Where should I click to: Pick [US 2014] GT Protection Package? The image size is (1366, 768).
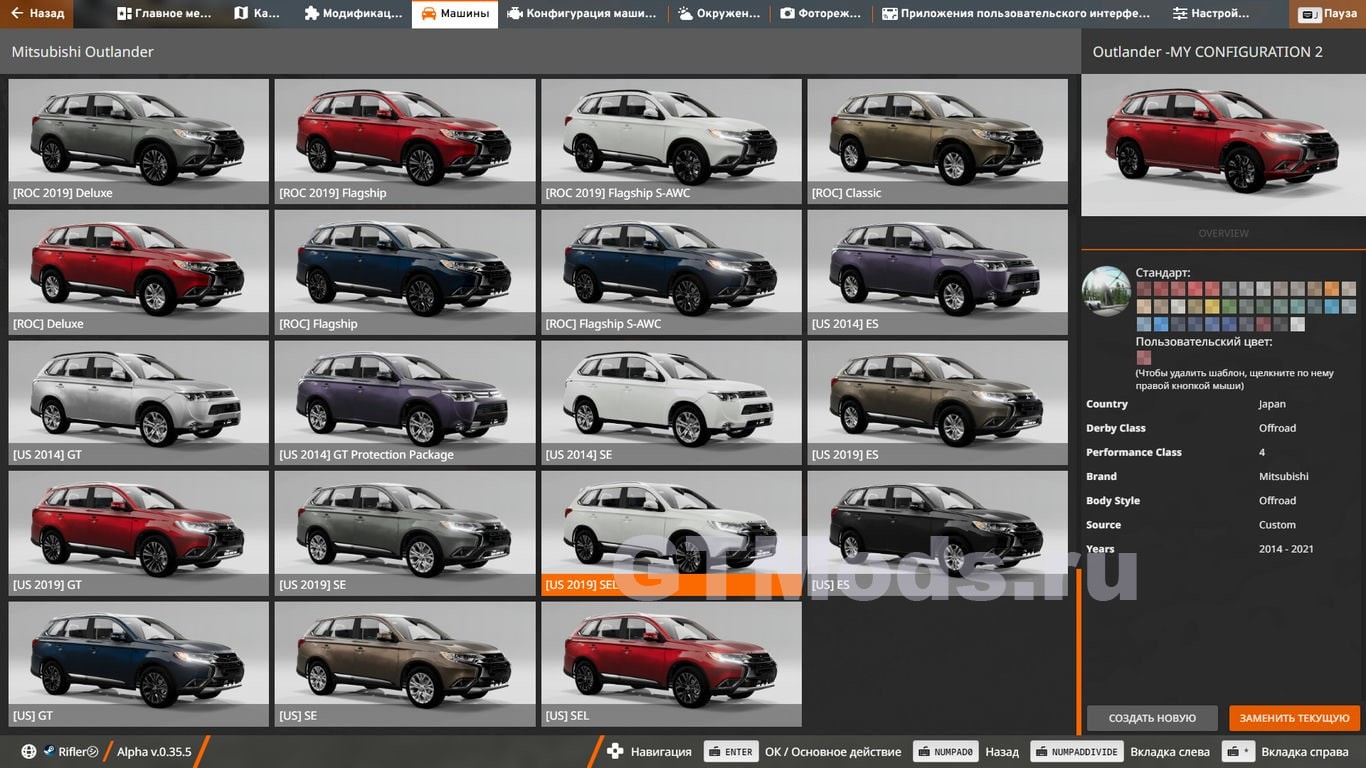tap(405, 403)
